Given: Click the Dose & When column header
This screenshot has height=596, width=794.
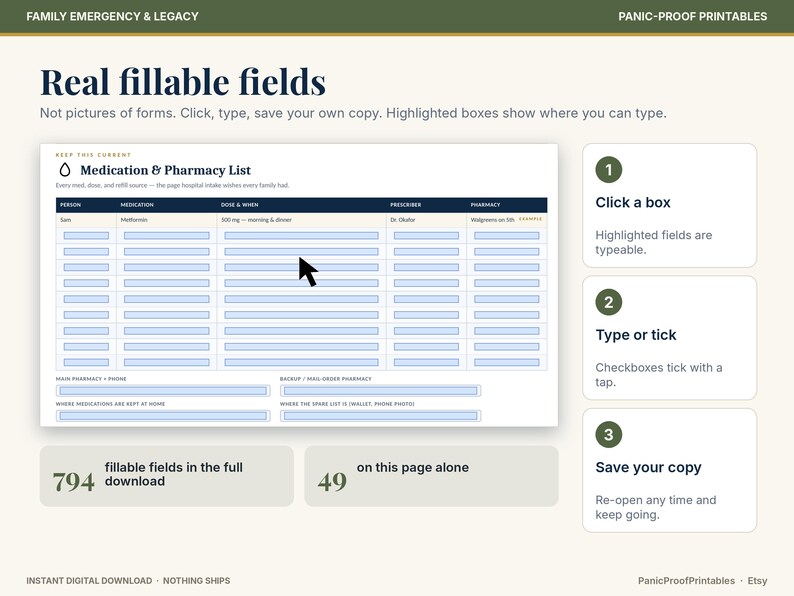Looking at the screenshot, I should pos(240,205).
